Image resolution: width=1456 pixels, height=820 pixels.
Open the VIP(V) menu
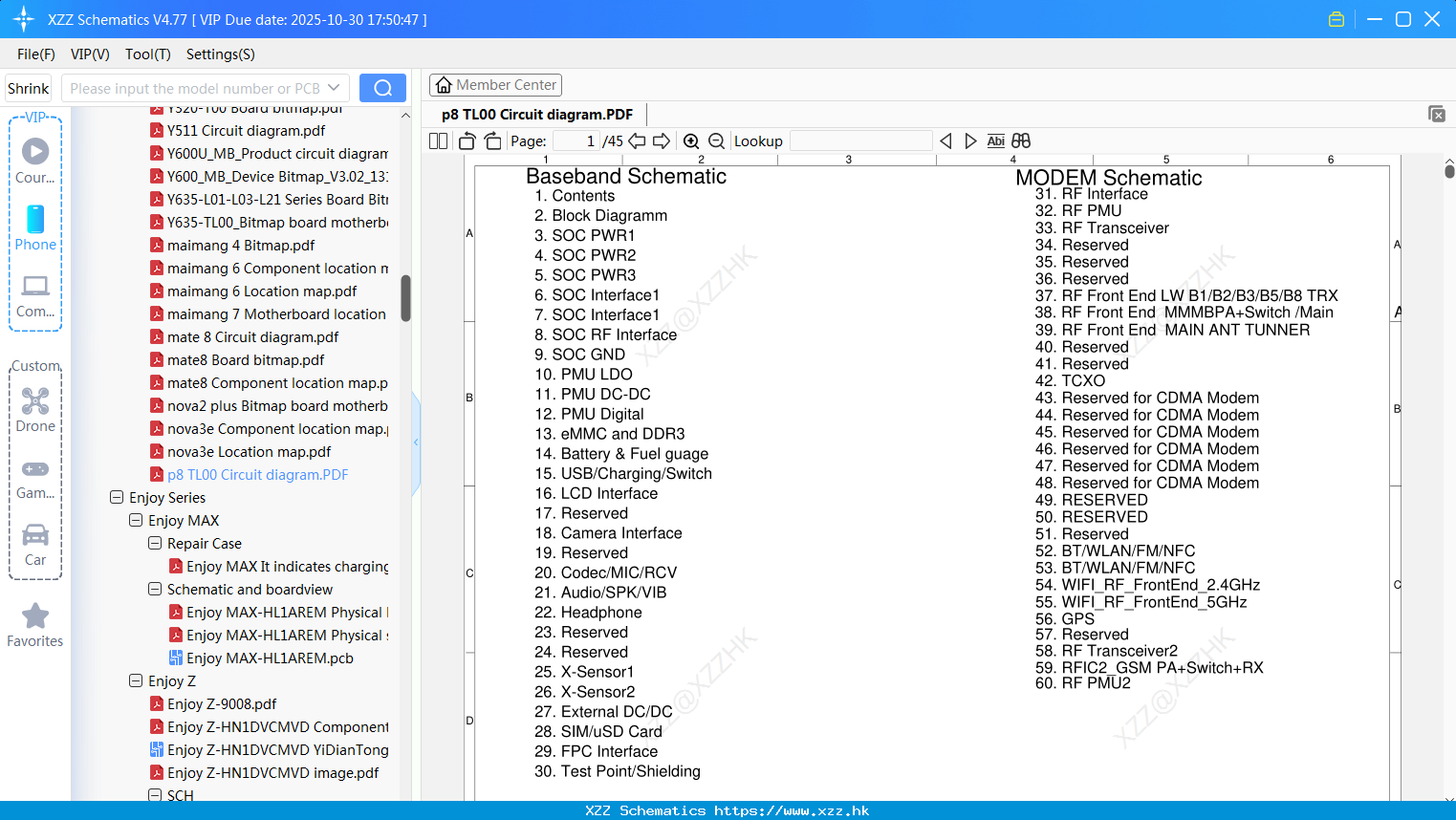[x=90, y=54]
